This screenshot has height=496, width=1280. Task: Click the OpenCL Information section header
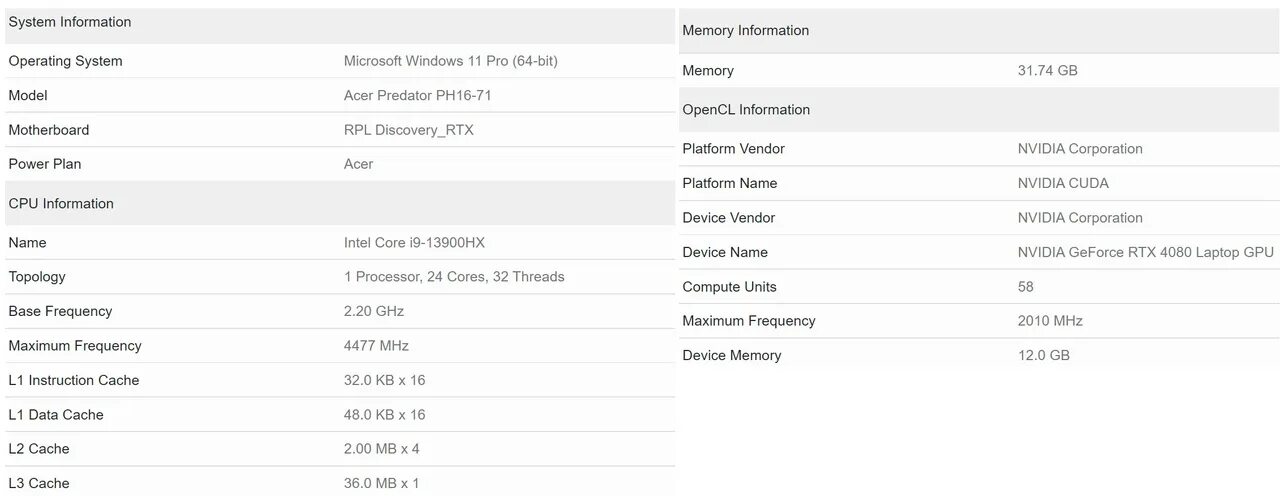pos(746,110)
